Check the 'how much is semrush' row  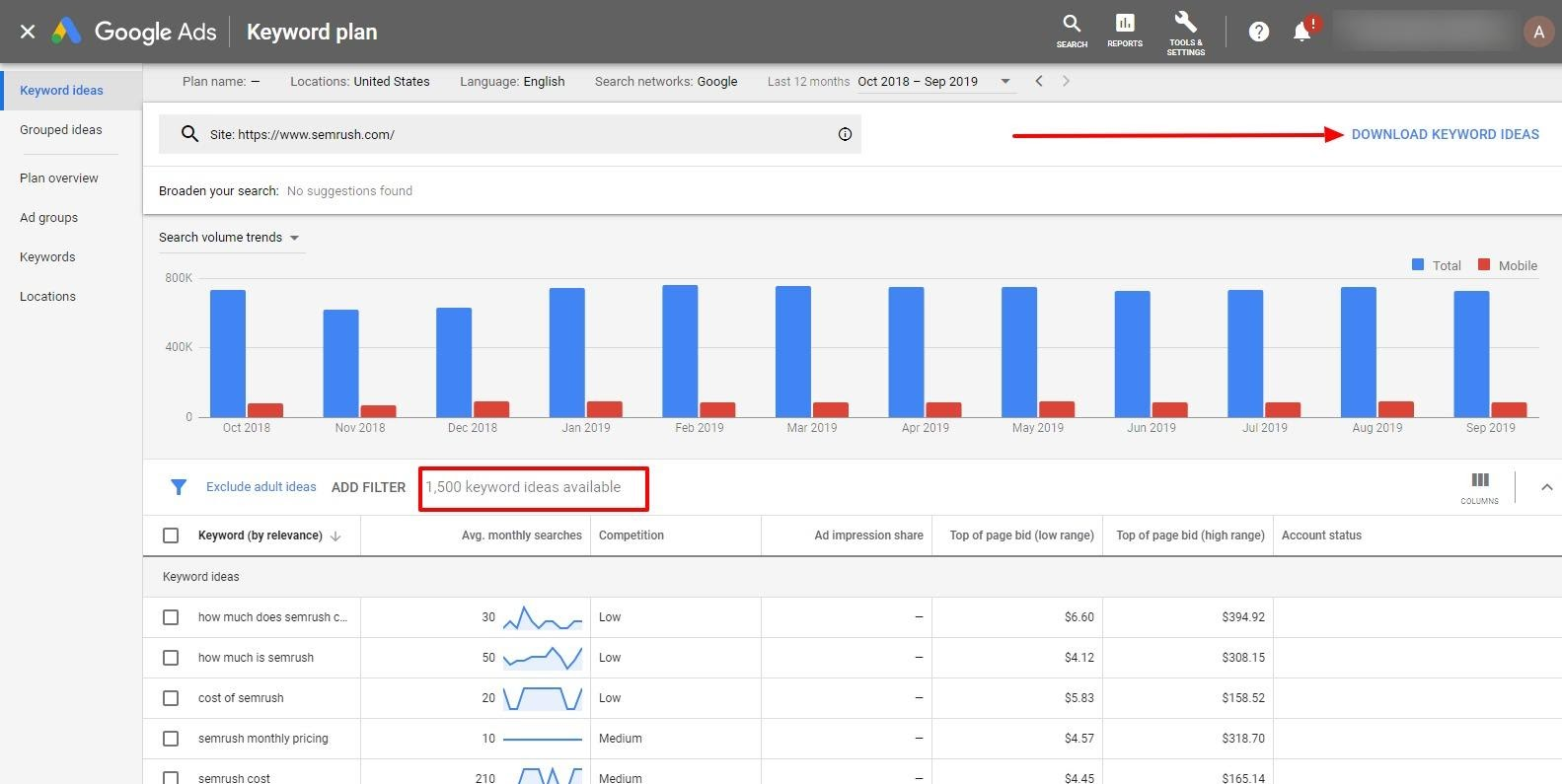171,658
